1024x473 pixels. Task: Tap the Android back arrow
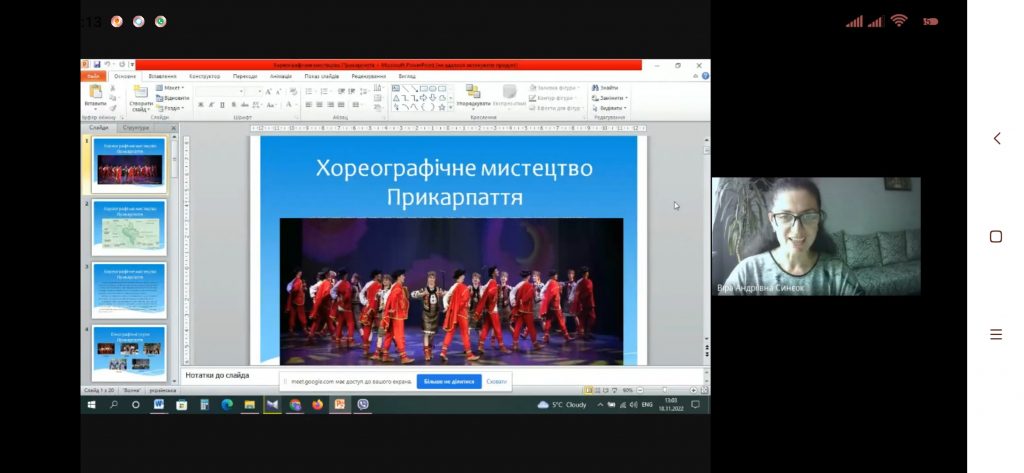997,139
